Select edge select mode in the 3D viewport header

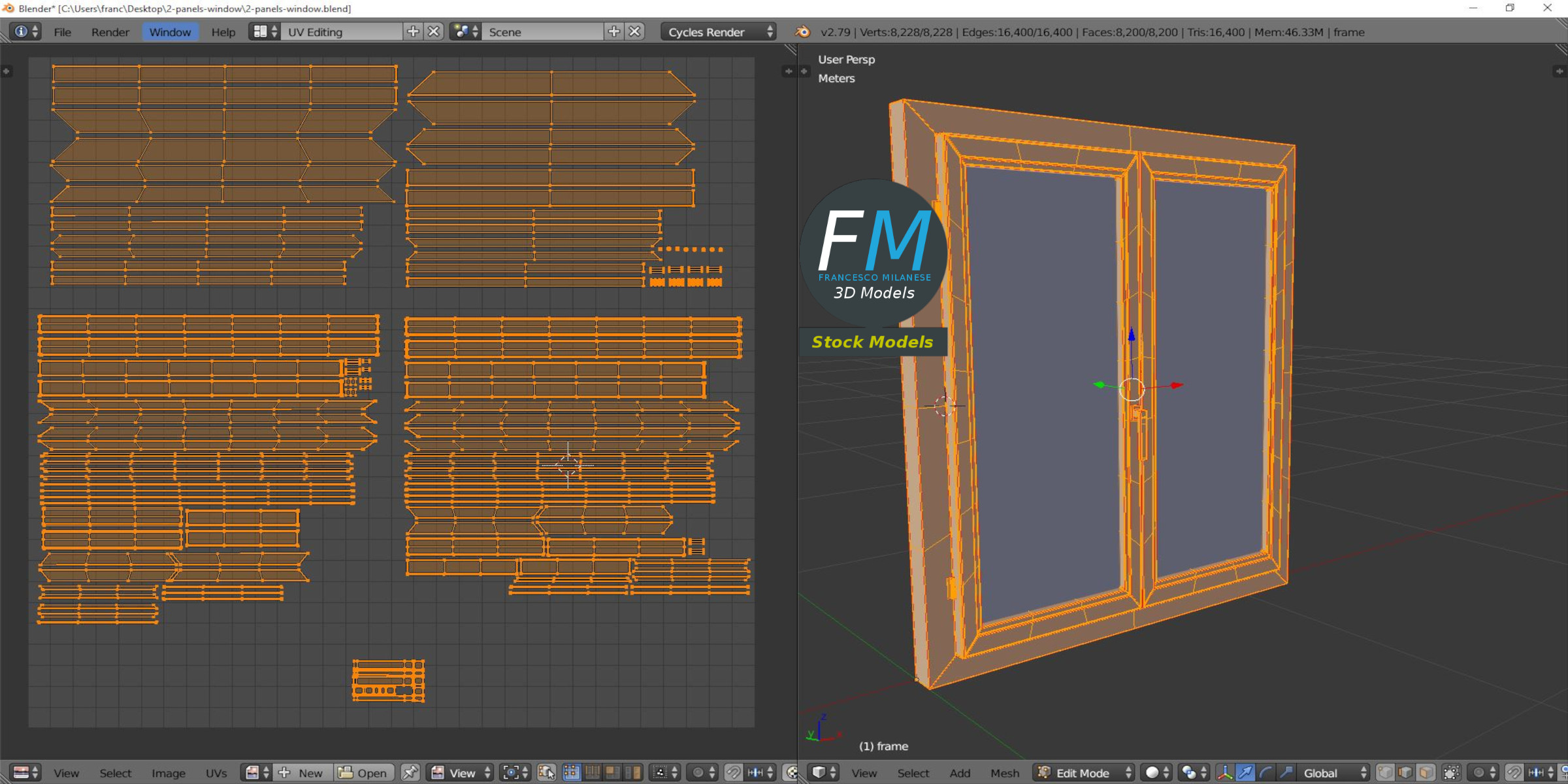1405,773
